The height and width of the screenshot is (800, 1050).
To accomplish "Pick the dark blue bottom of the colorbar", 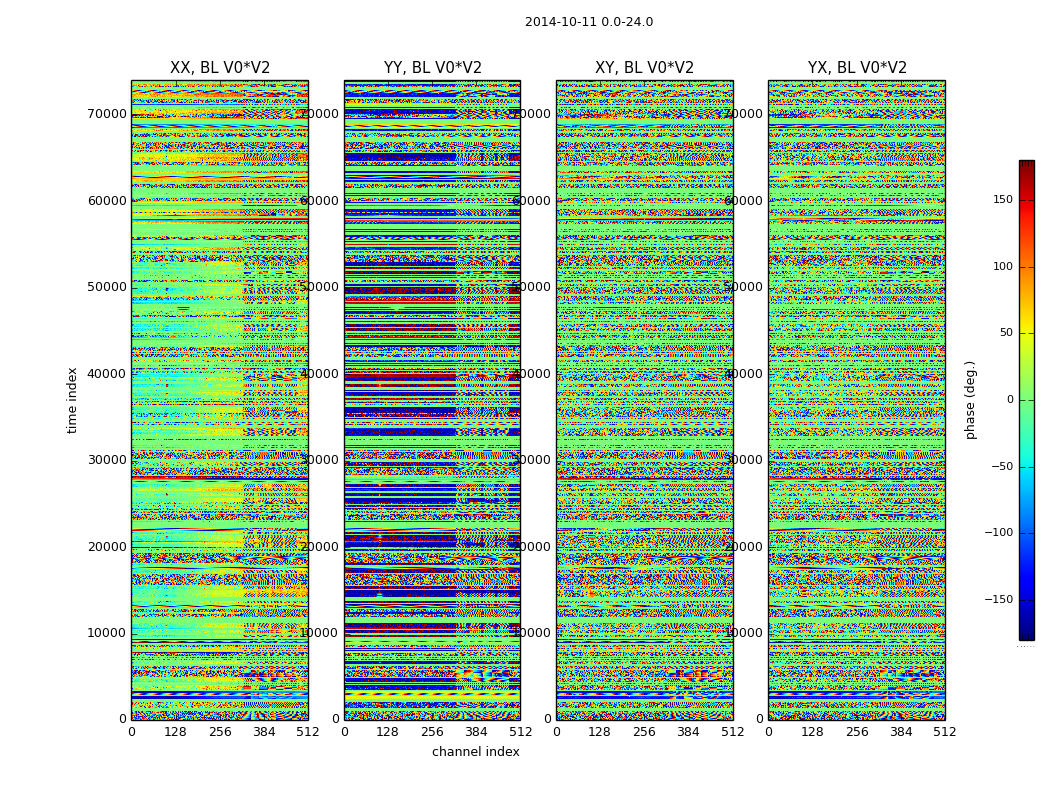I will coord(1026,633).
